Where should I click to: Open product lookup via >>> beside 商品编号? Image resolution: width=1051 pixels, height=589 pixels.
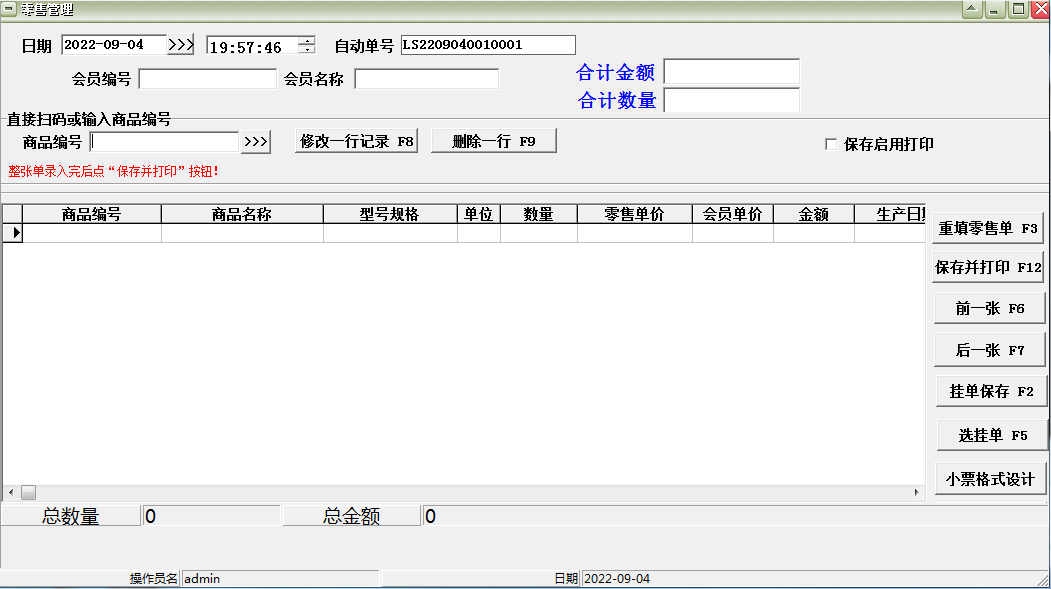coord(256,142)
